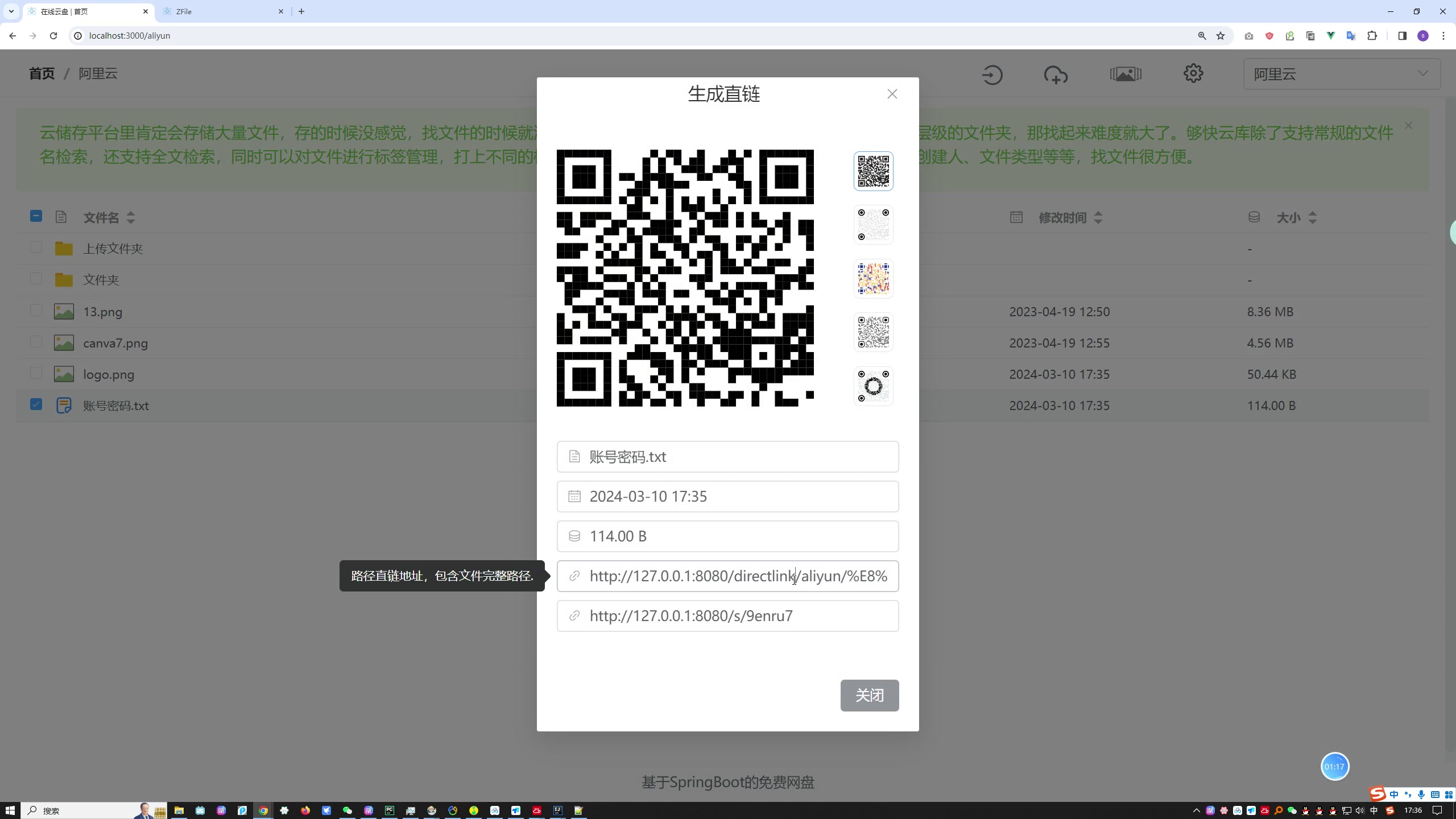The height and width of the screenshot is (819, 1456).
Task: Open the tab search chevron at top left
Action: [x=11, y=11]
